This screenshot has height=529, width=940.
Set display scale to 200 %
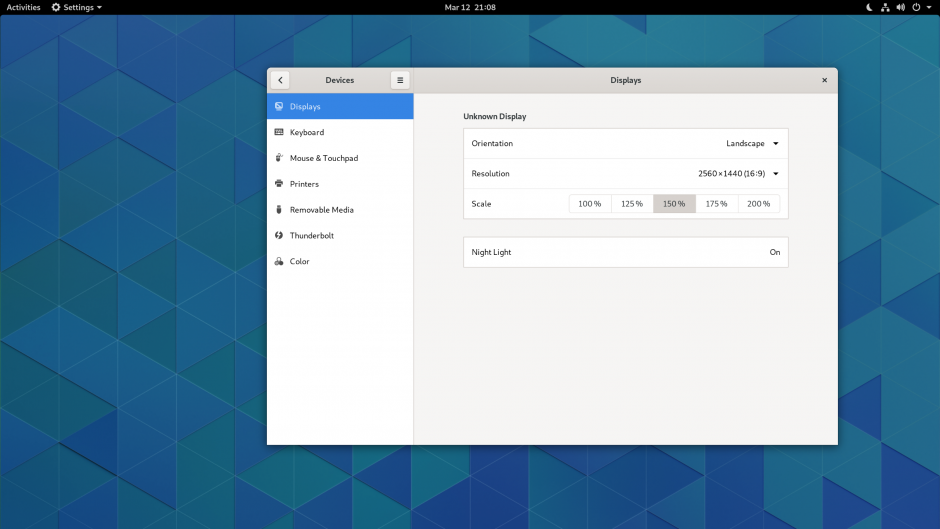point(759,204)
